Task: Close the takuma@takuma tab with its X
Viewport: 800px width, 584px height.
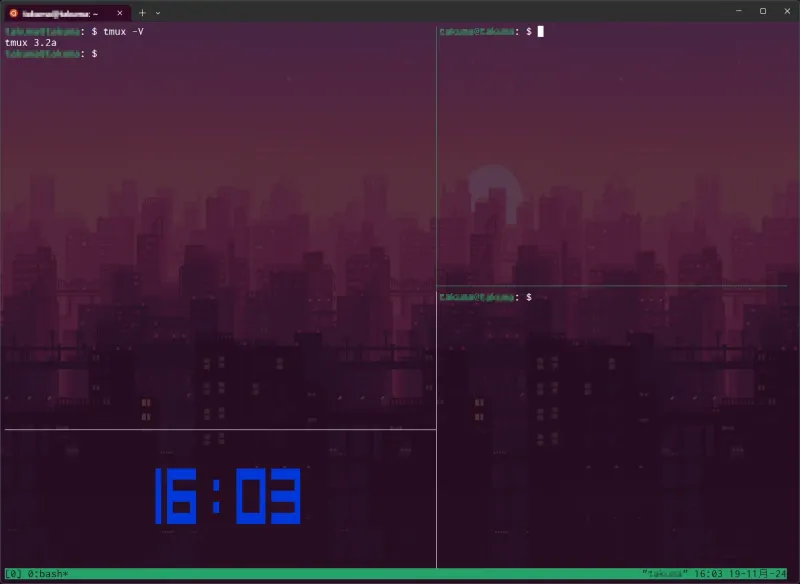Action: (119, 13)
